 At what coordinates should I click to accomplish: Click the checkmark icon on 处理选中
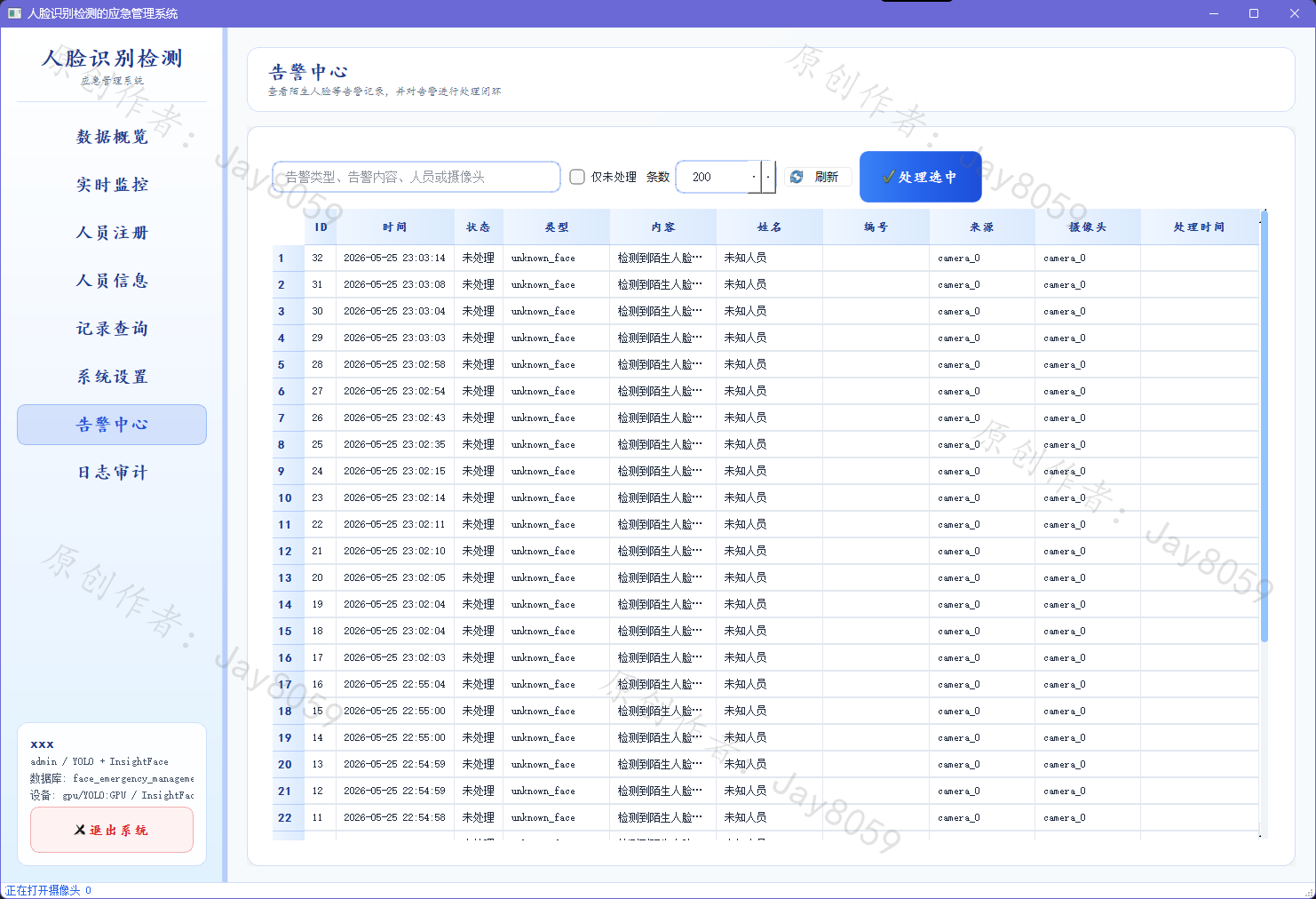(x=888, y=177)
